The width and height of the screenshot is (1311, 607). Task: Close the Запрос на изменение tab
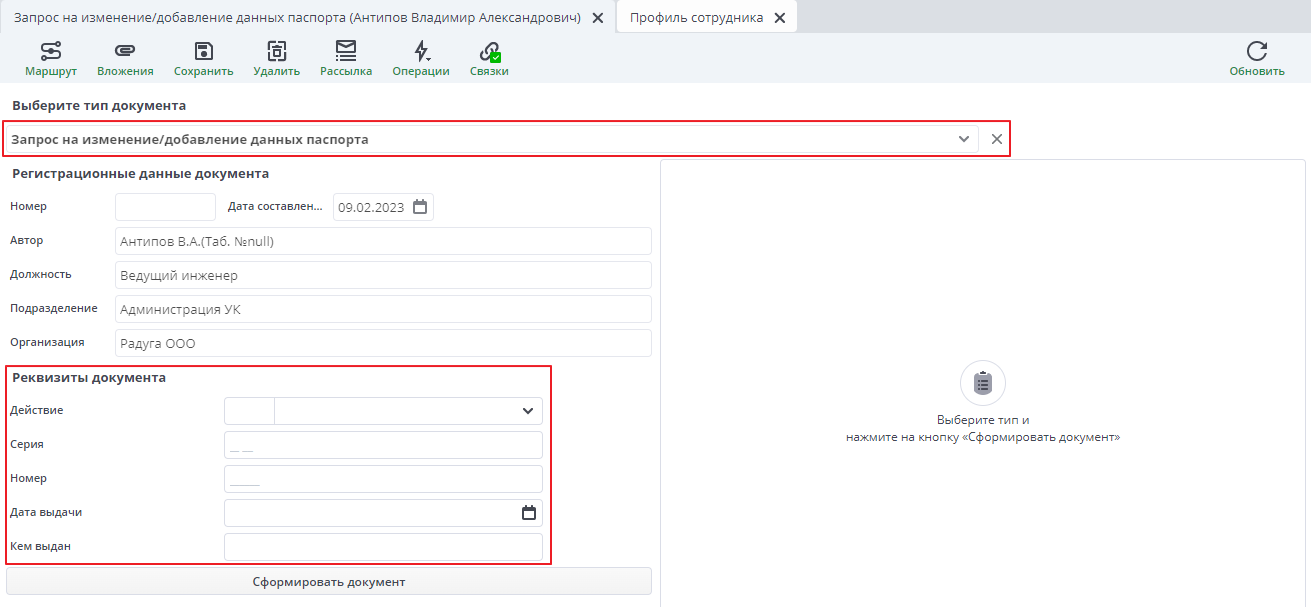tap(598, 18)
